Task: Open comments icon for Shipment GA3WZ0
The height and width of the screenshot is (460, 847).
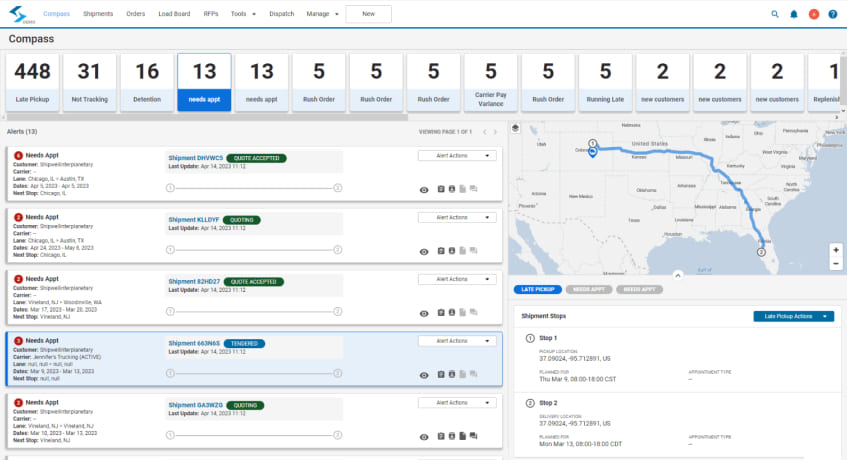Action: tap(474, 436)
